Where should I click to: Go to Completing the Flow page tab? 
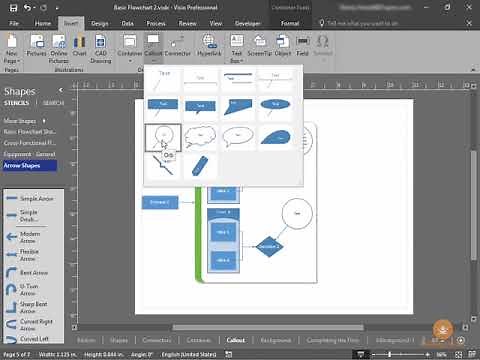click(x=333, y=340)
